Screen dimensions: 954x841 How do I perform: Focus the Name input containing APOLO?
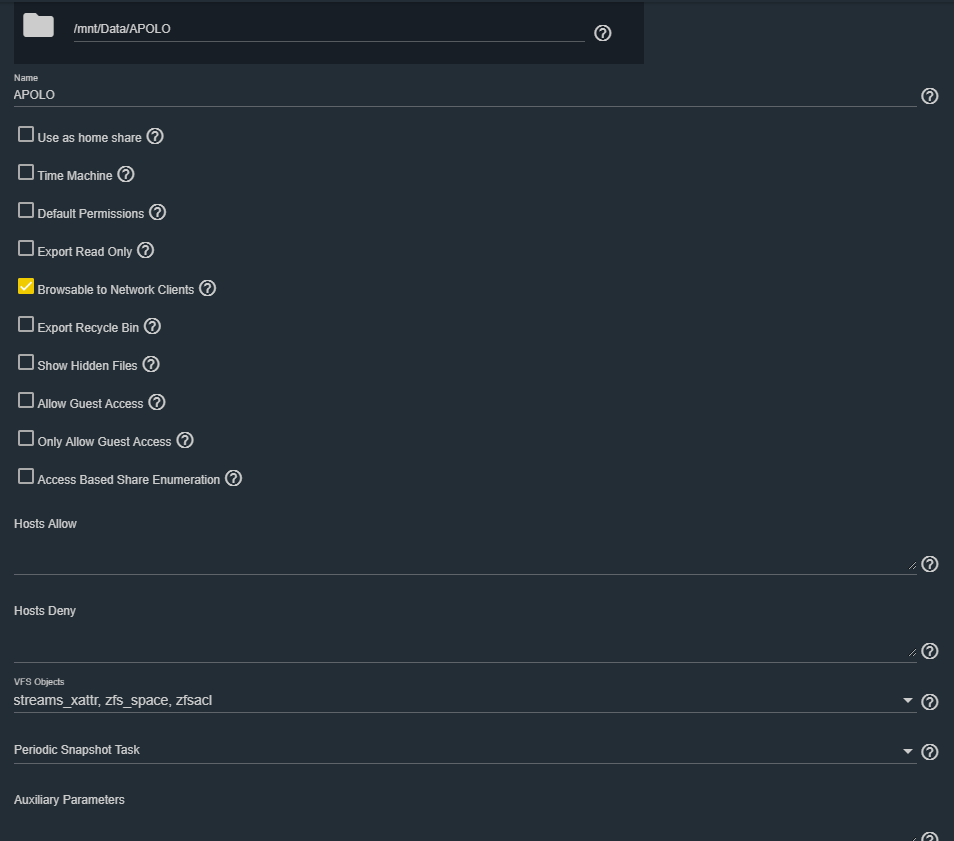click(465, 95)
